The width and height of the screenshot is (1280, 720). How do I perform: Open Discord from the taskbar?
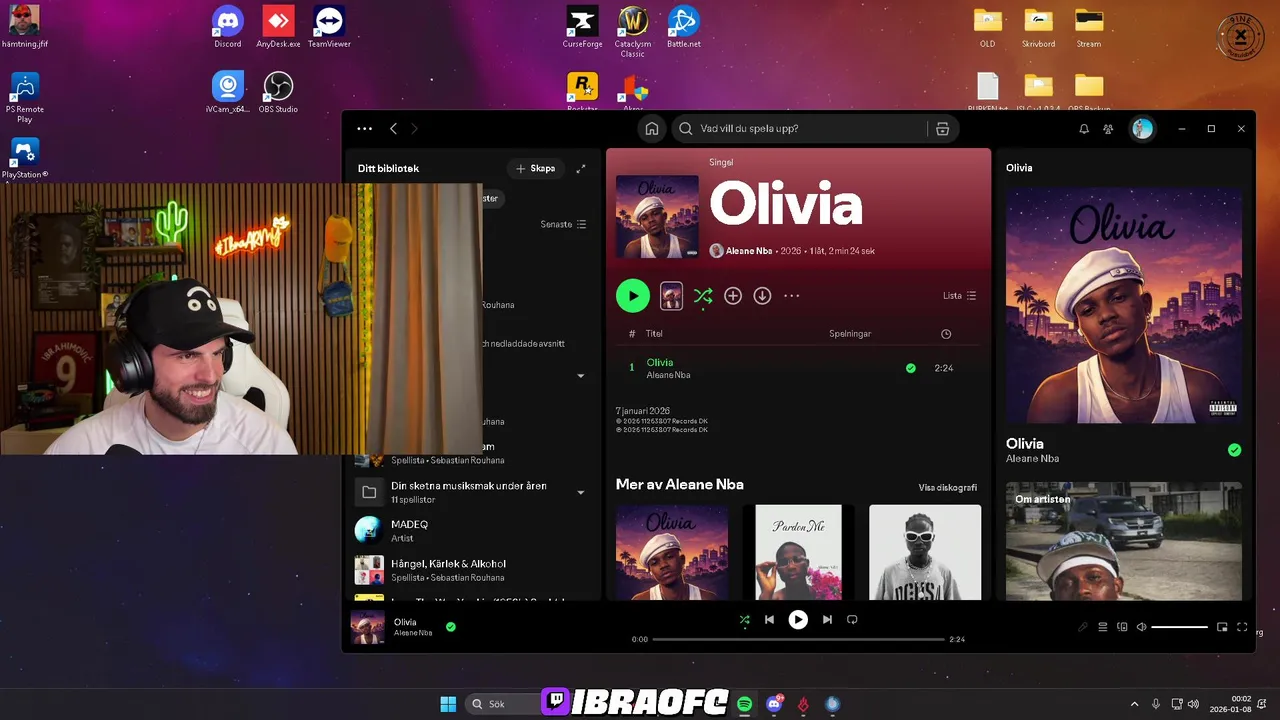774,704
